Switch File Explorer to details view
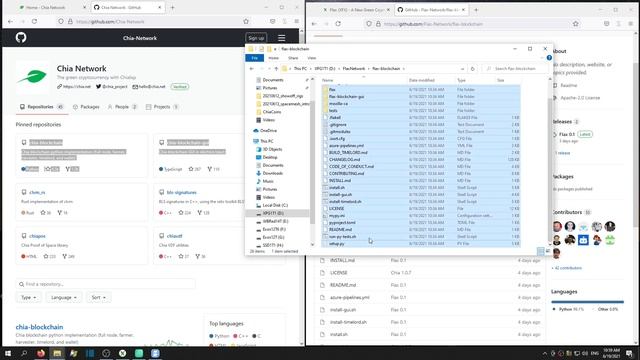 (x=540, y=251)
